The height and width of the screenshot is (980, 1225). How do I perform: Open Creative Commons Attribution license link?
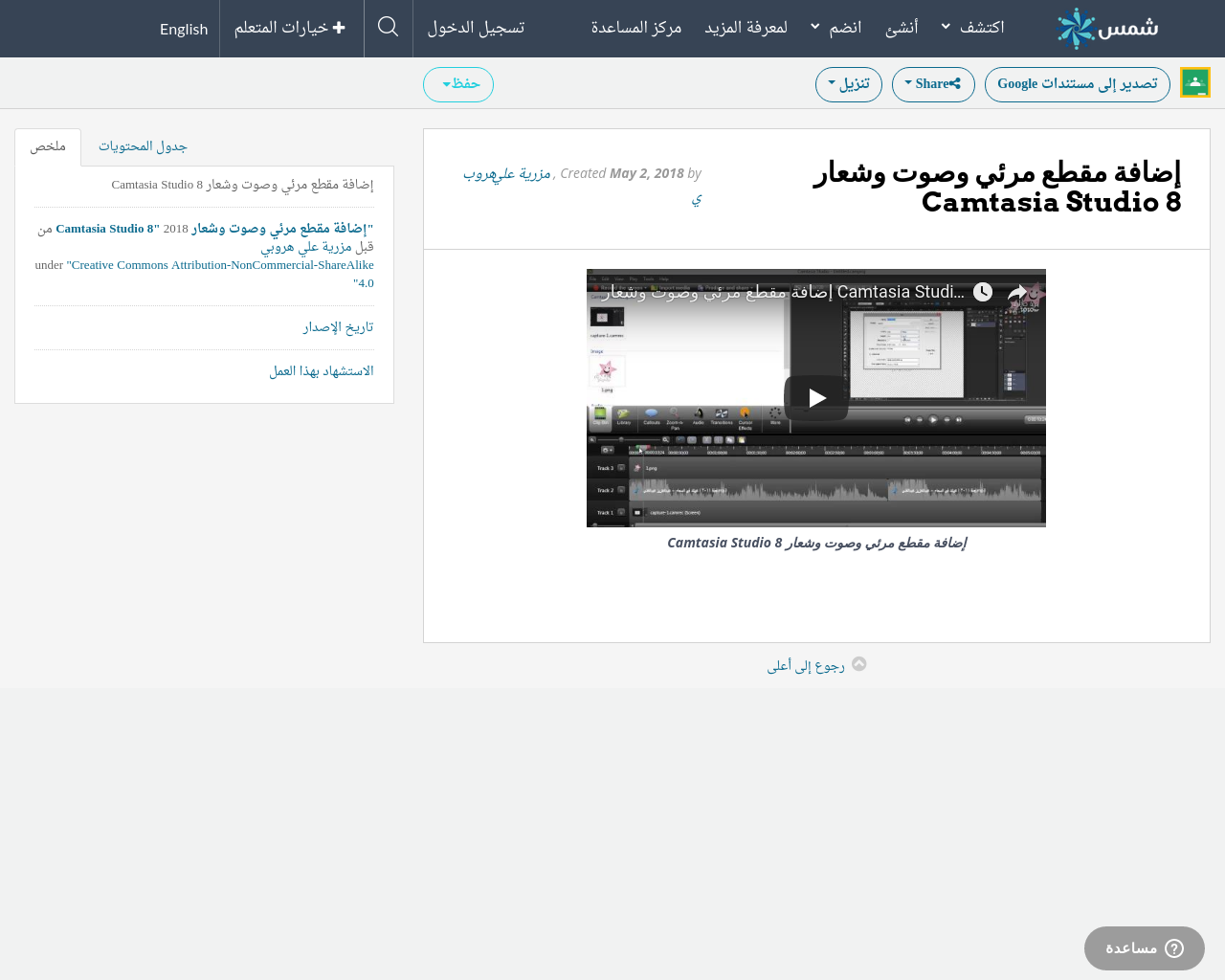coord(219,274)
